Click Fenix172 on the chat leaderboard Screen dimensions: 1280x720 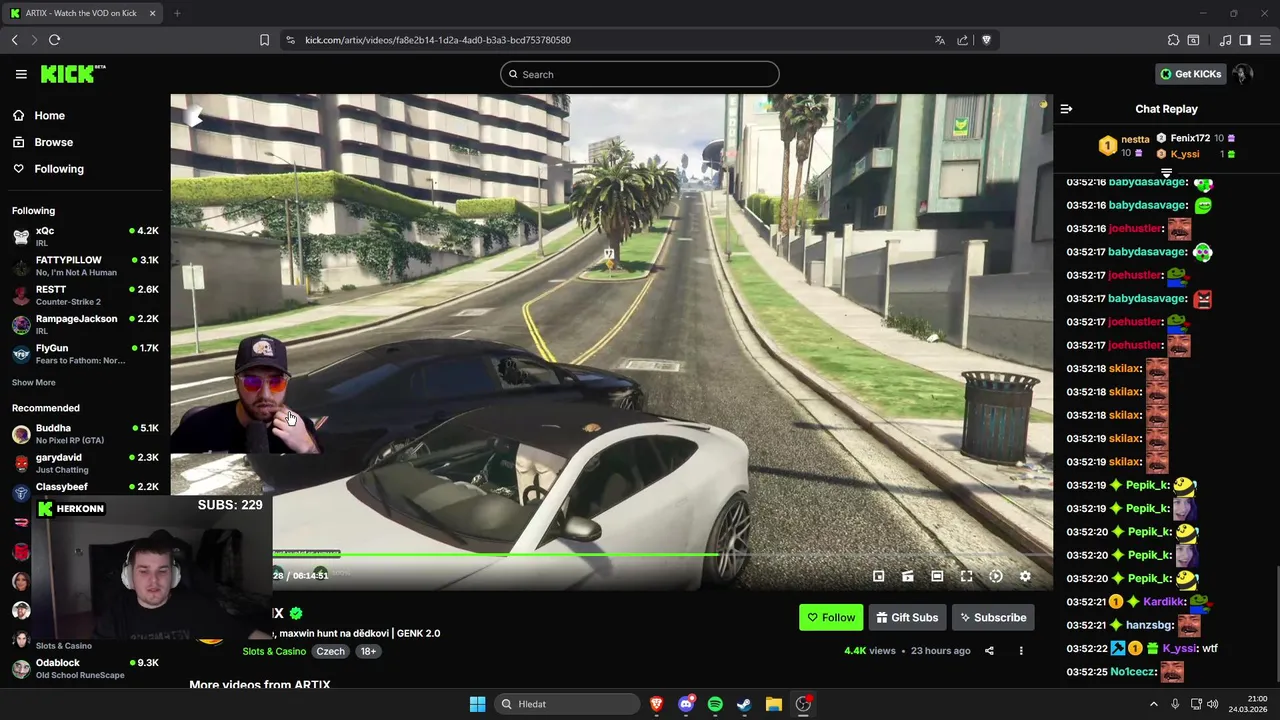1190,138
